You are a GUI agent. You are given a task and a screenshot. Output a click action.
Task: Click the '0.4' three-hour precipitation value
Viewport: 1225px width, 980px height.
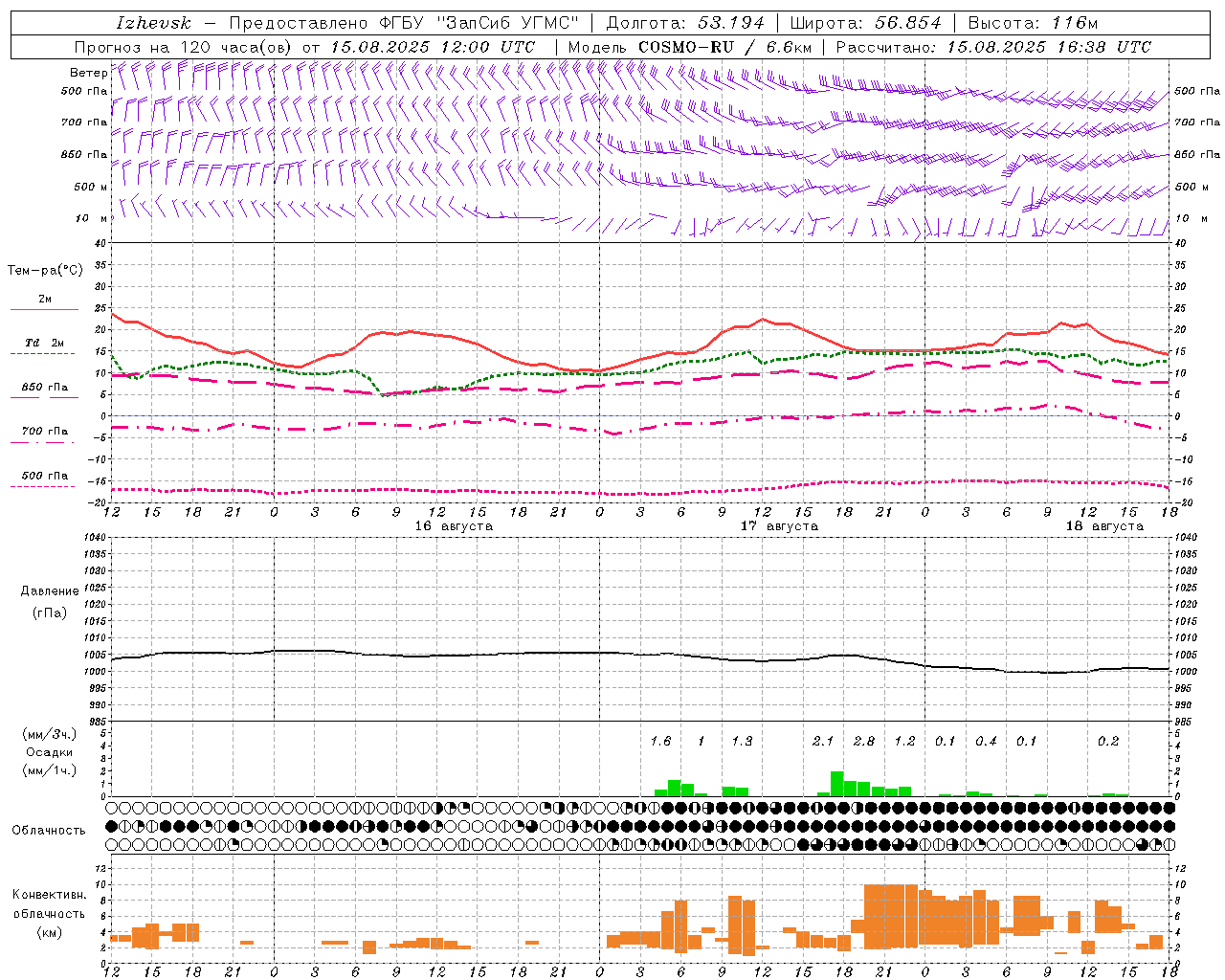(x=986, y=742)
